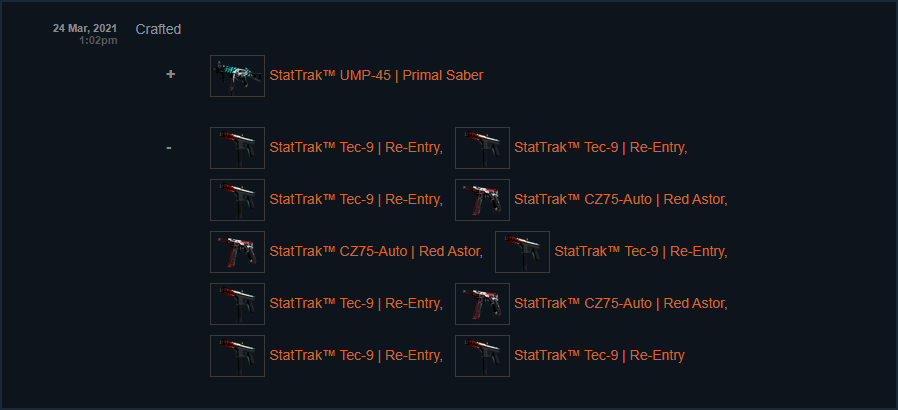Screen dimensions: 898x410
Task: Click third removed row's CZ75-Auto Red Astor icon
Action: click(237, 252)
